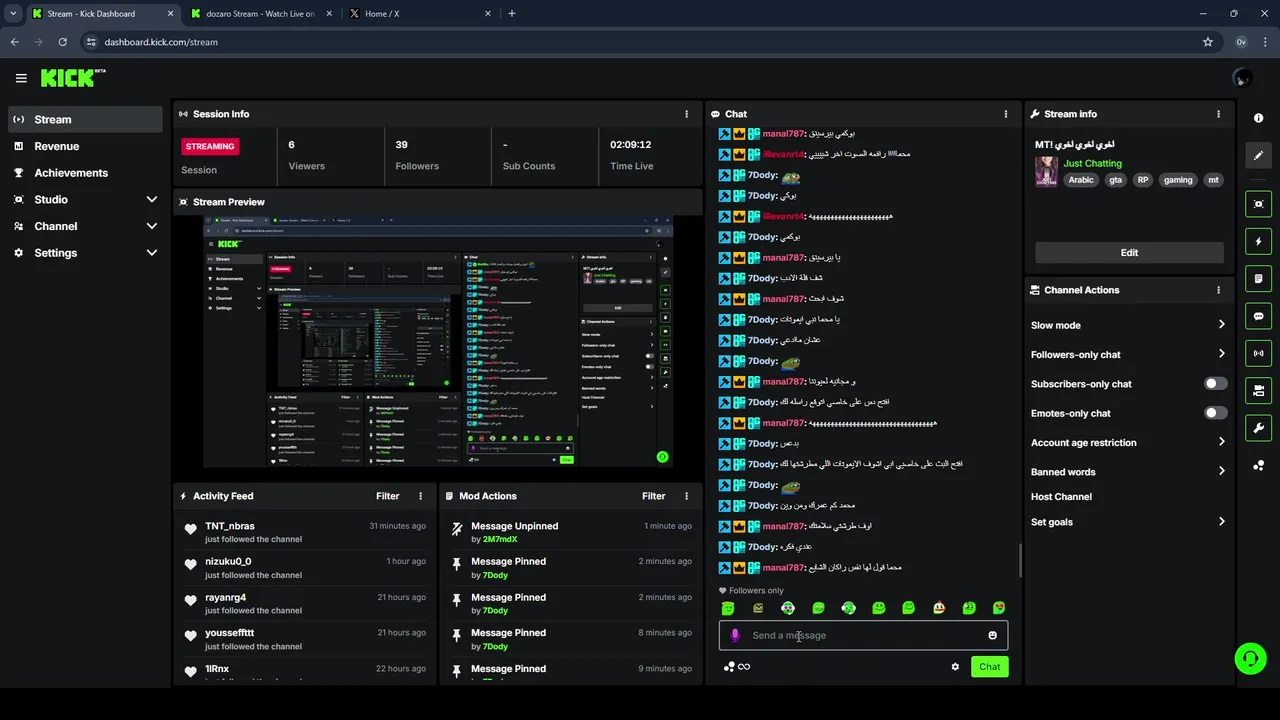
Task: Click the purple microphone icon in message box
Action: tap(735, 635)
